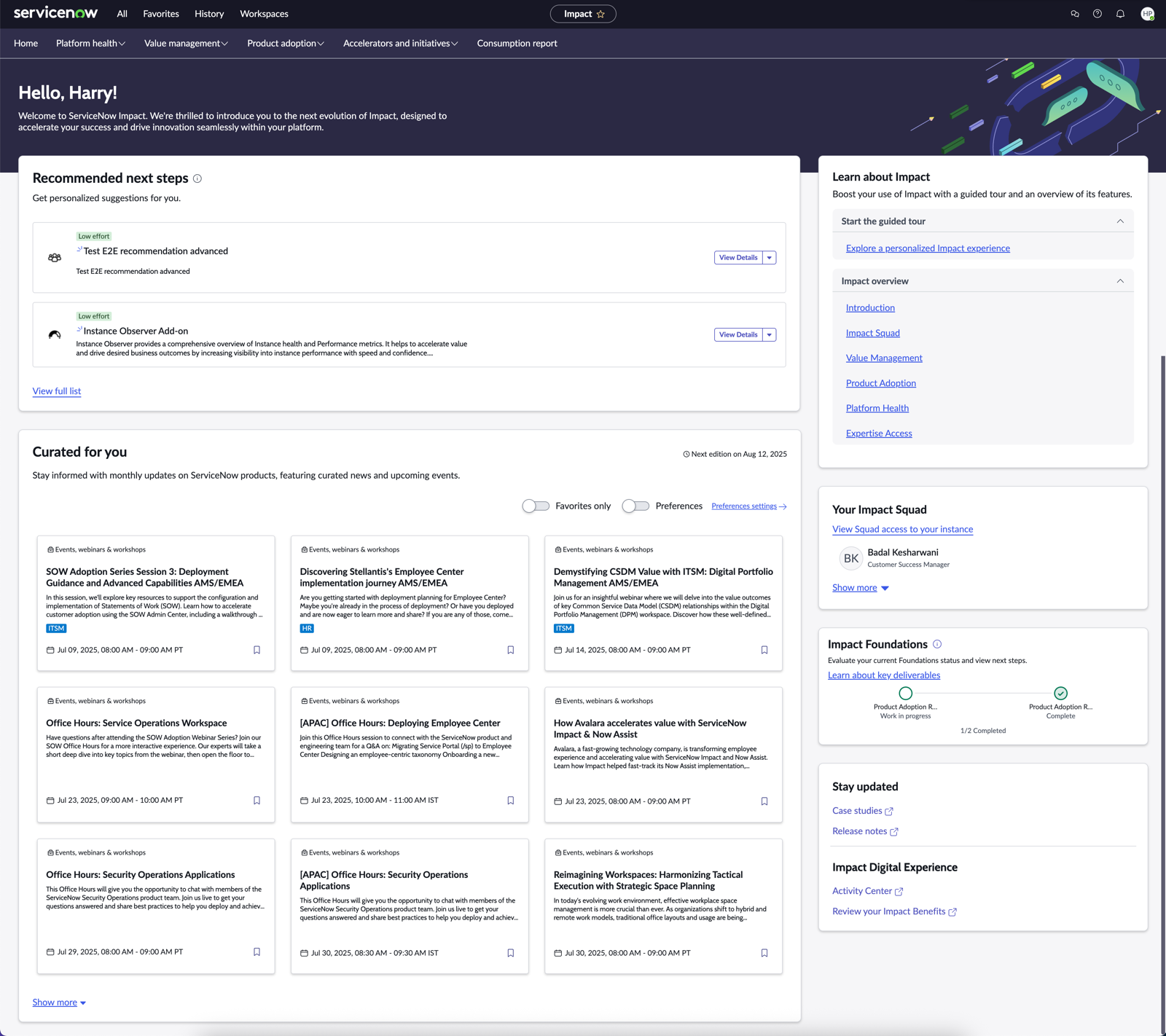The width and height of the screenshot is (1166, 1036).
Task: Expand the Value management menu
Action: point(186,44)
